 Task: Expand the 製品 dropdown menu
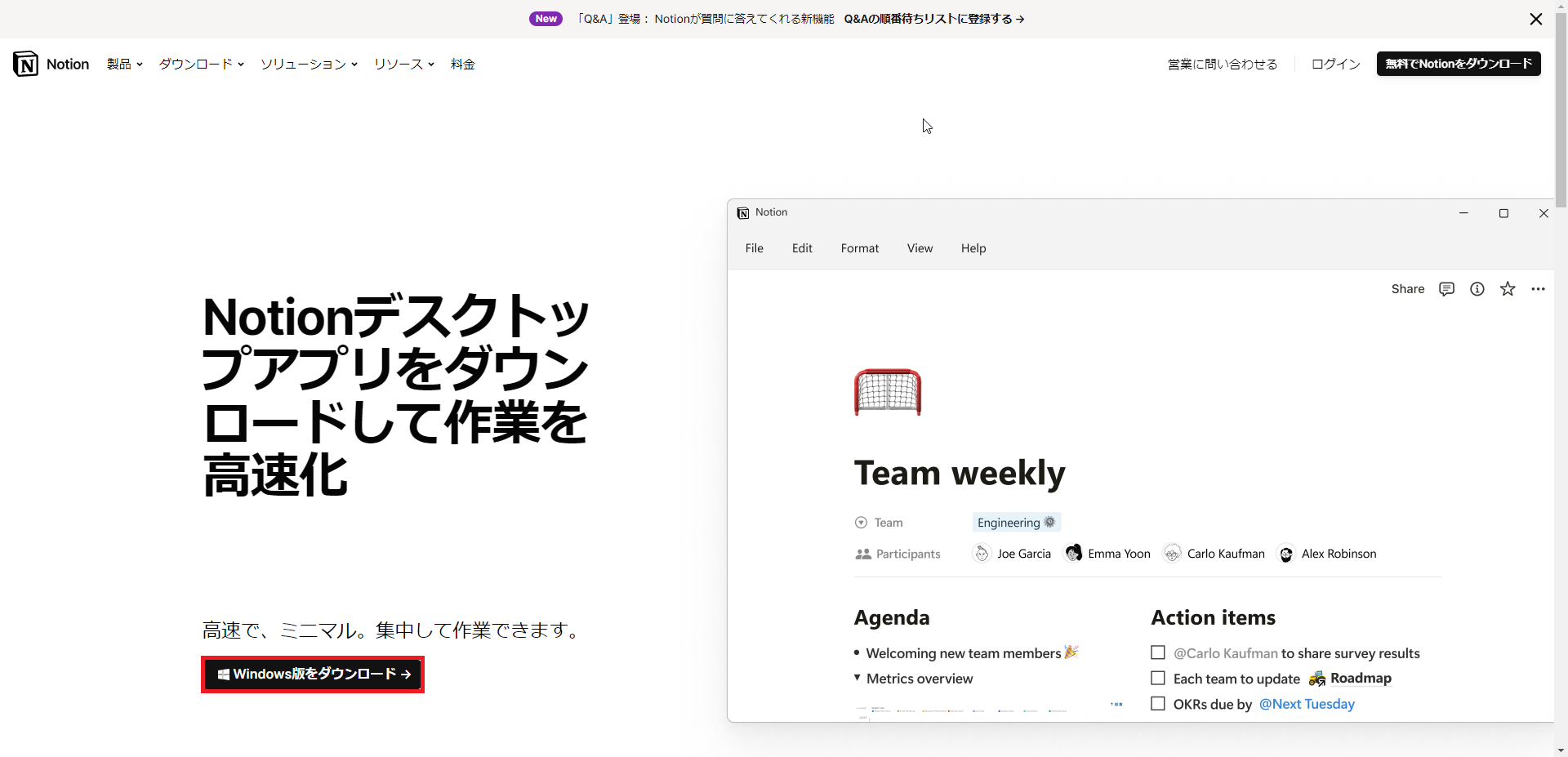[x=125, y=64]
